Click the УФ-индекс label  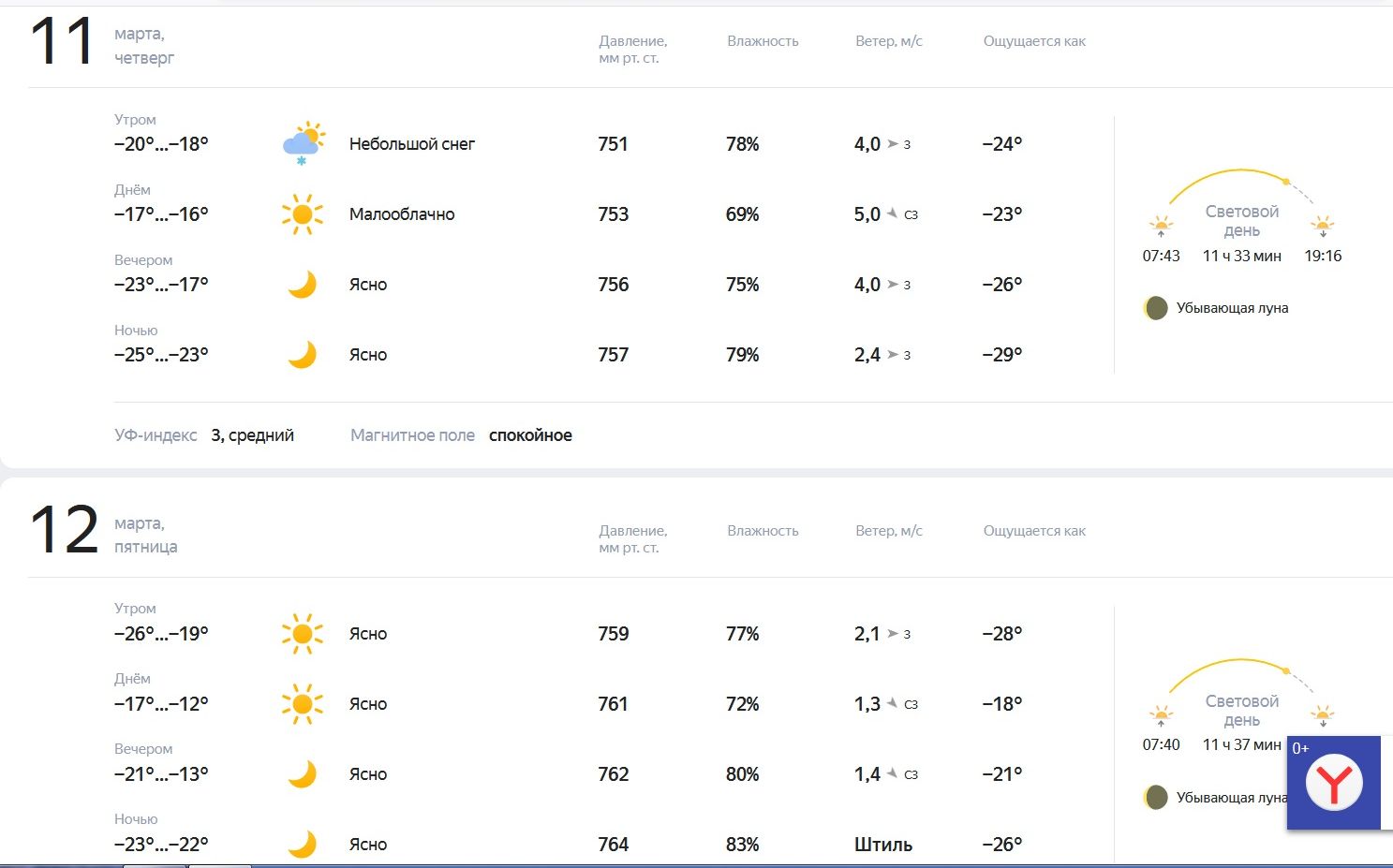(x=156, y=435)
